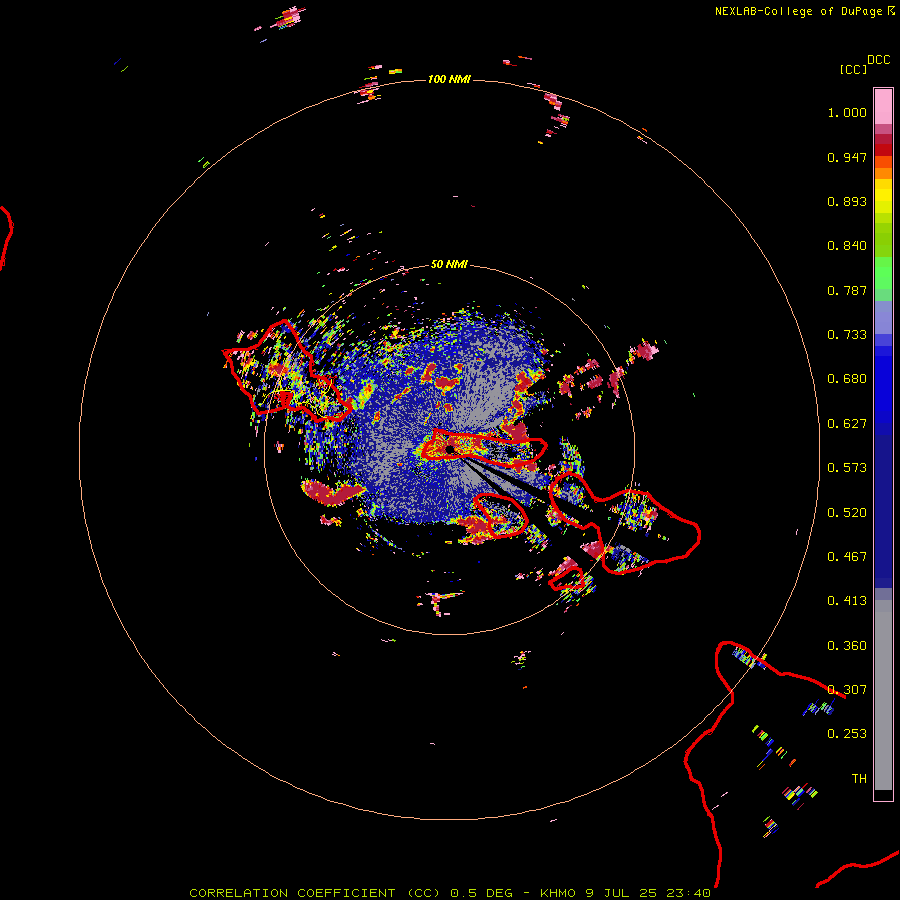Click the 9 JUL 25 date in caption
This screenshot has width=900, height=900.
[x=621, y=893]
